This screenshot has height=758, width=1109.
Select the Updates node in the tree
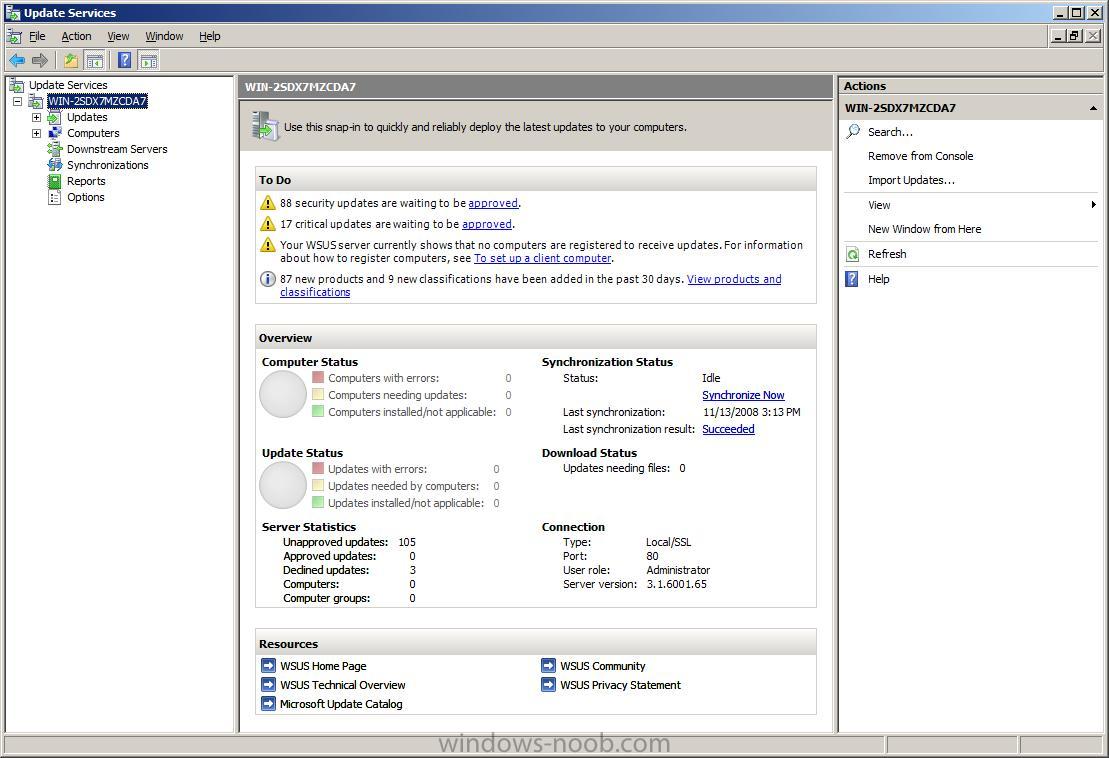click(x=87, y=117)
